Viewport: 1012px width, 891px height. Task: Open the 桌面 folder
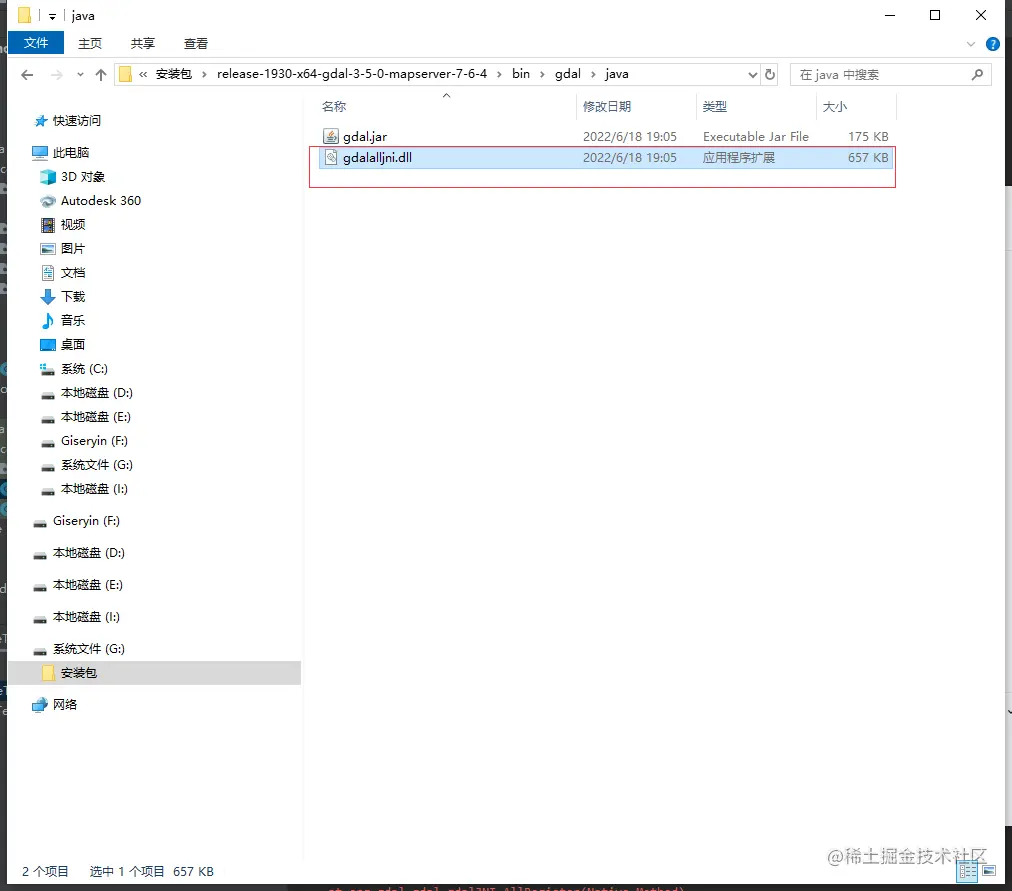(73, 345)
